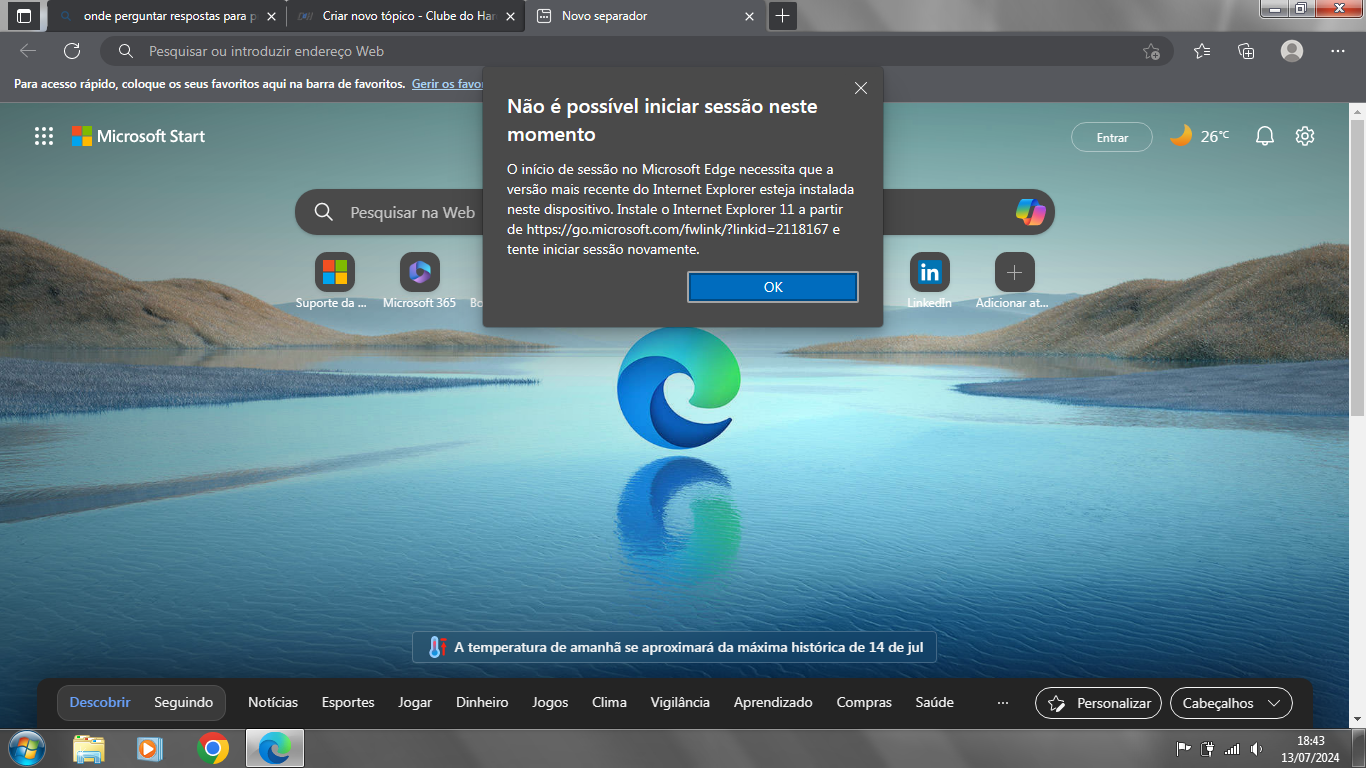Viewport: 1366px width, 768px height.
Task: Open the Windows Start menu
Action: [x=25, y=748]
